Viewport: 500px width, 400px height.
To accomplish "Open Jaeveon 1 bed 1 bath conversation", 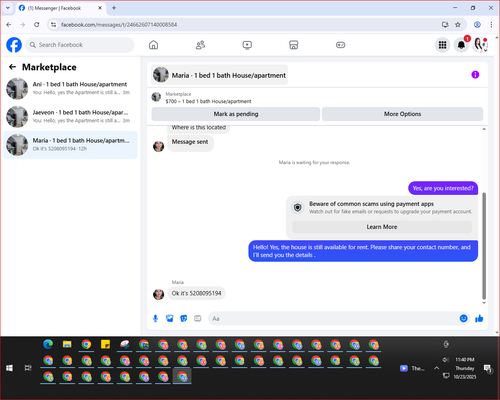I will click(x=70, y=116).
